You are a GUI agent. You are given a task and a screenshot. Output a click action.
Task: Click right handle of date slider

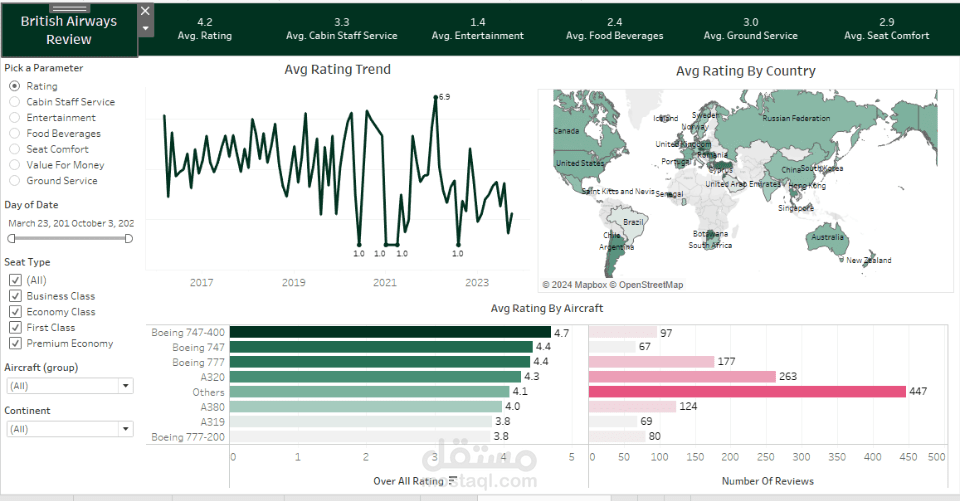[x=129, y=238]
